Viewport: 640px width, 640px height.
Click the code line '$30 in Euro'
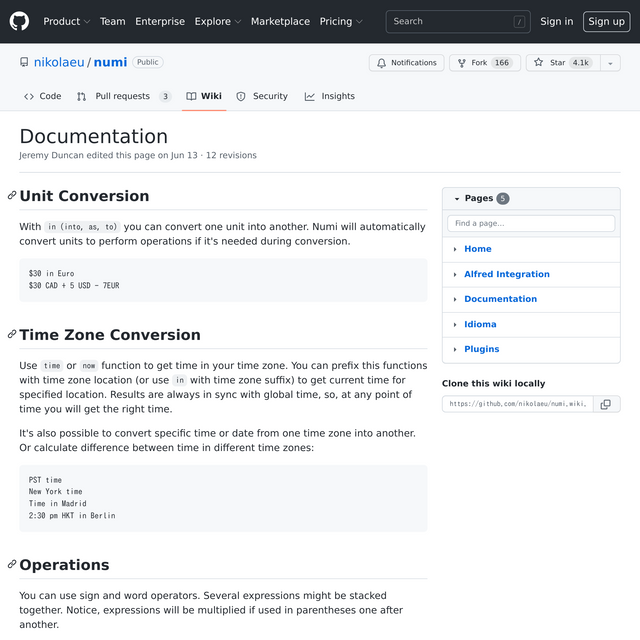[51, 273]
